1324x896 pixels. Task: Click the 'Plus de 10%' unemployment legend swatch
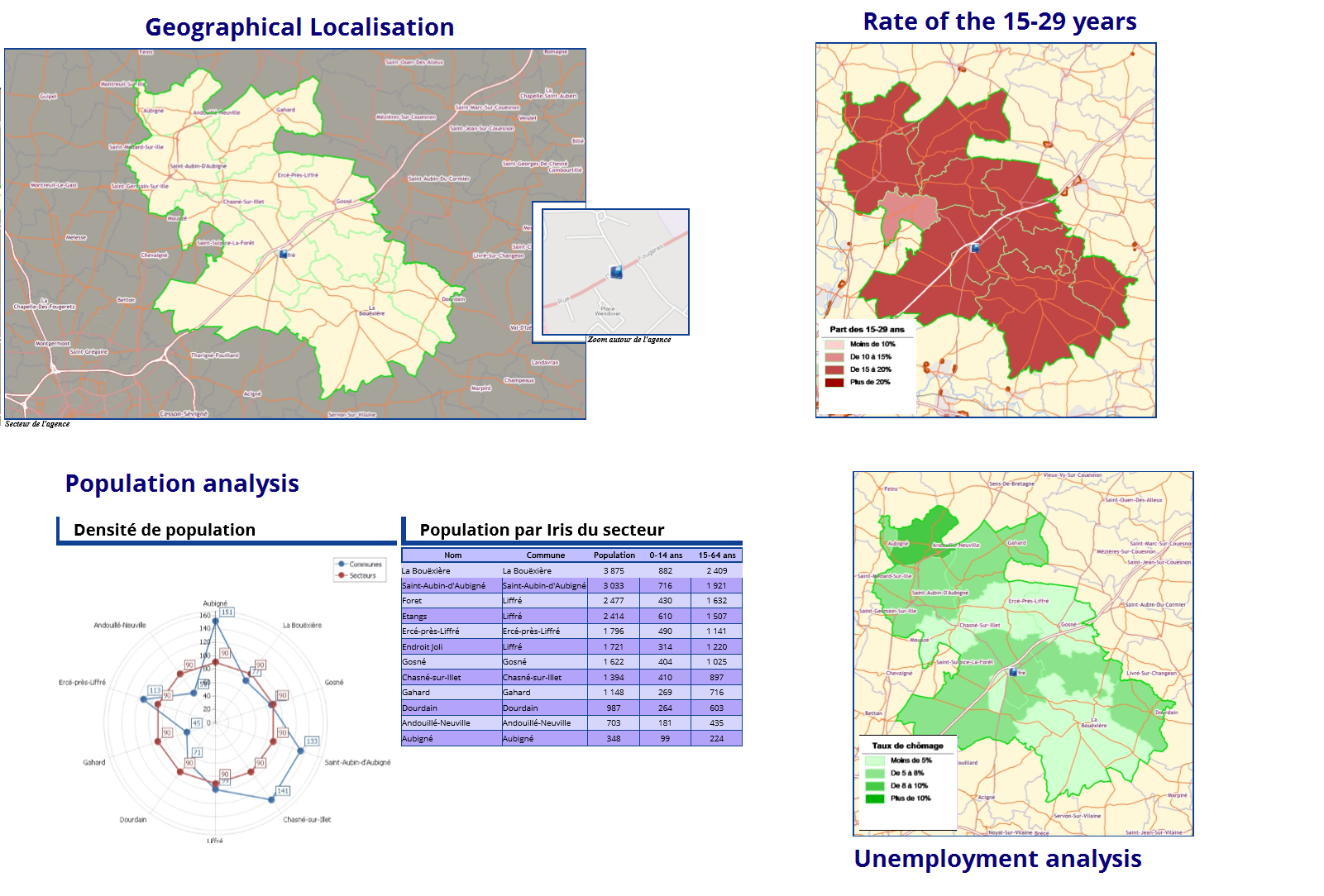(x=874, y=798)
